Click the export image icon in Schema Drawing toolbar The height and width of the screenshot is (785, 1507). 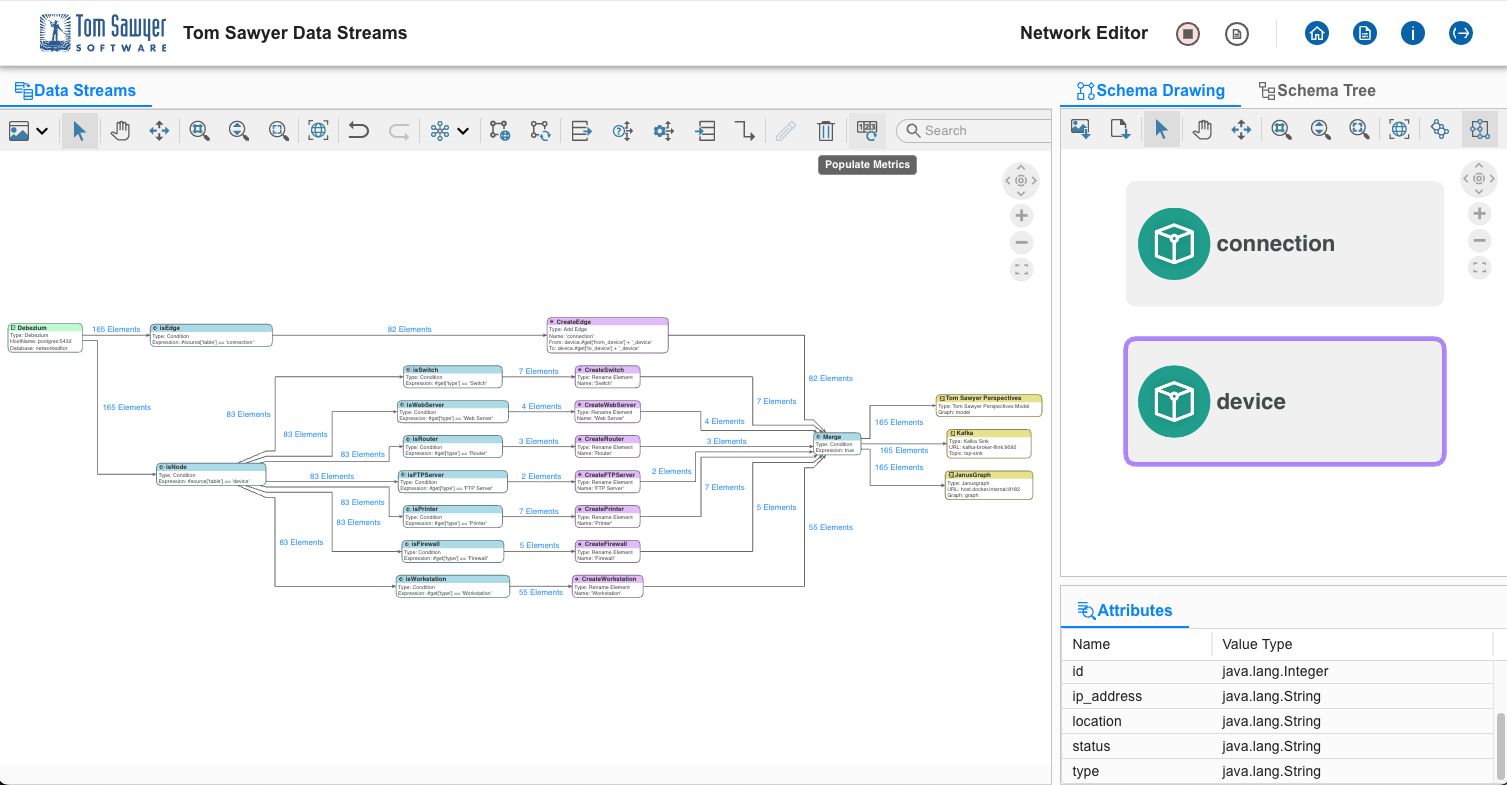(1081, 129)
